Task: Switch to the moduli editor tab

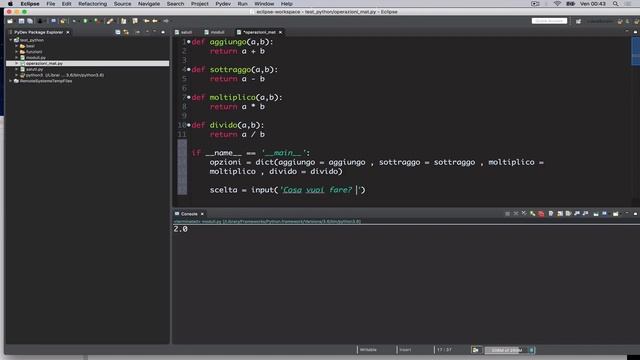Action: coord(214,32)
